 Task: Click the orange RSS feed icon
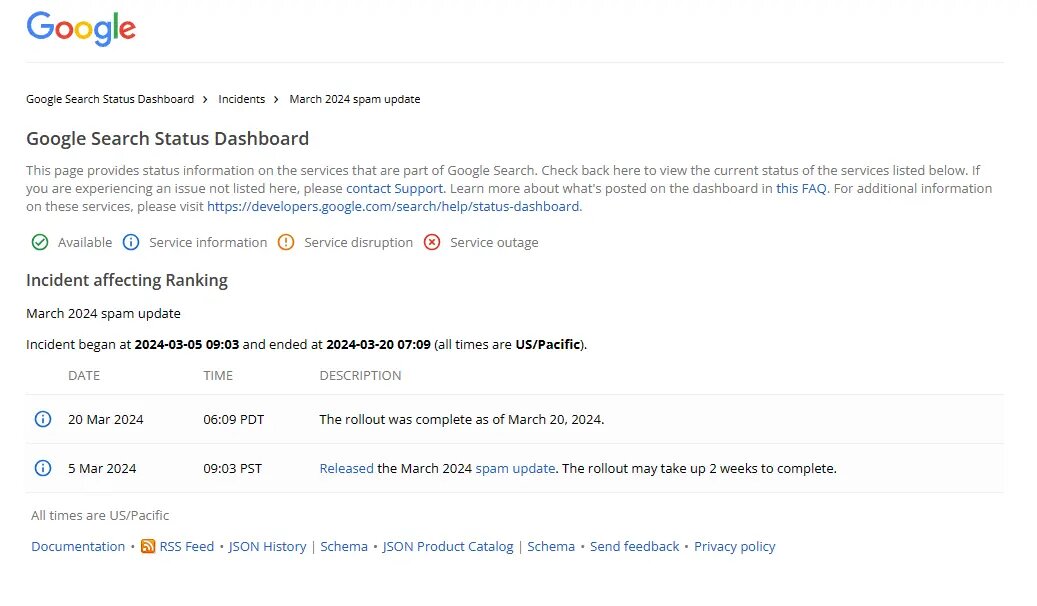coord(148,546)
